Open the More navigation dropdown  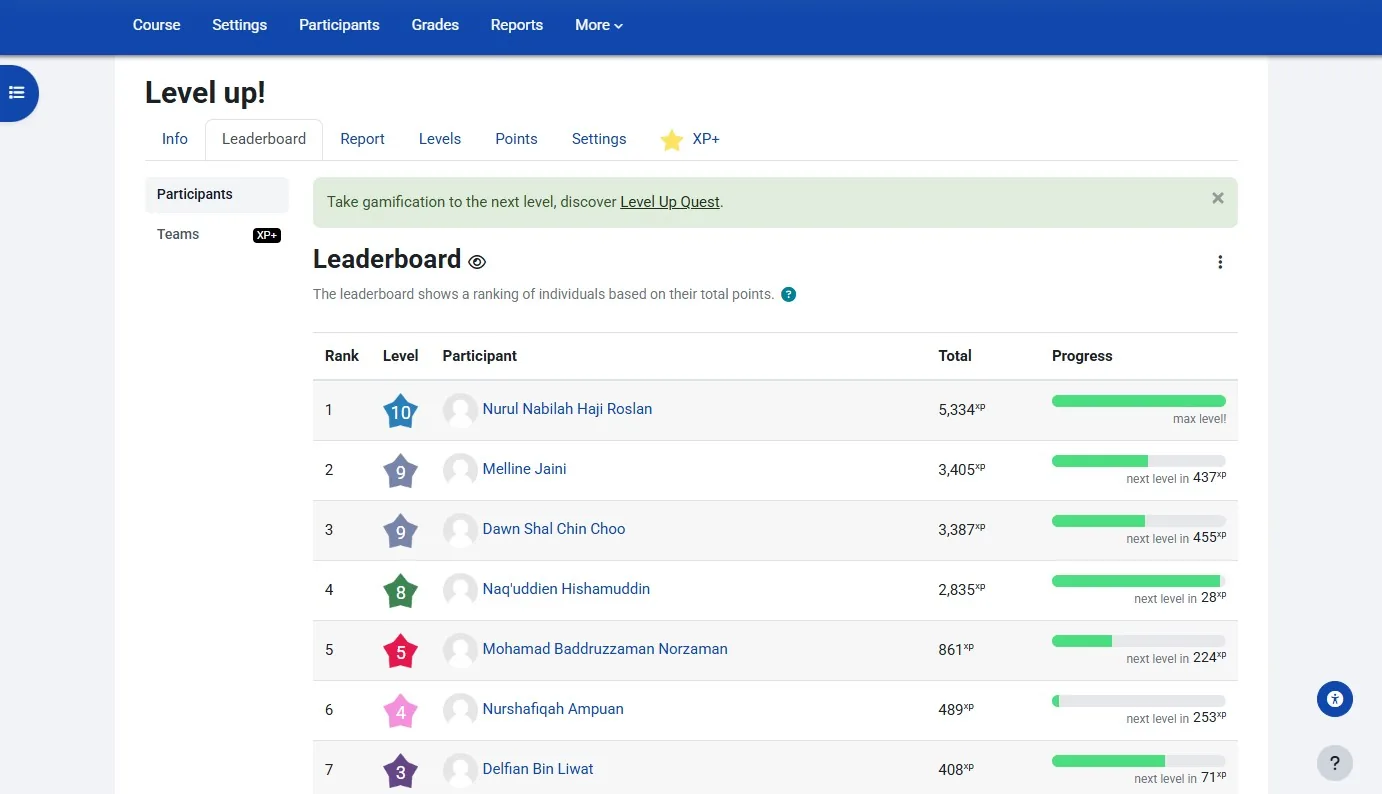point(597,25)
